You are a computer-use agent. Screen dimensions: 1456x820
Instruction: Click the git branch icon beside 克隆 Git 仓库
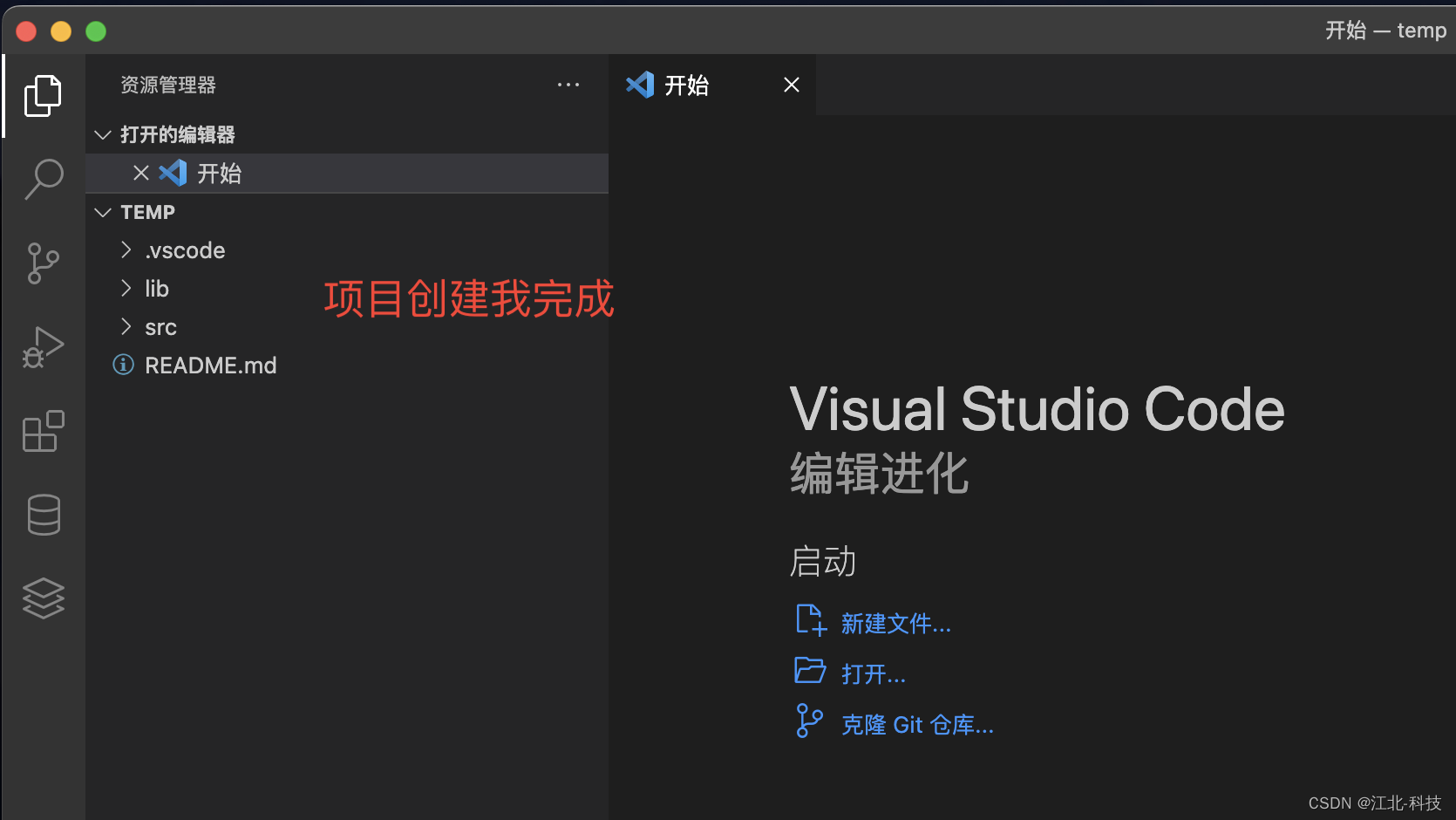pyautogui.click(x=809, y=721)
